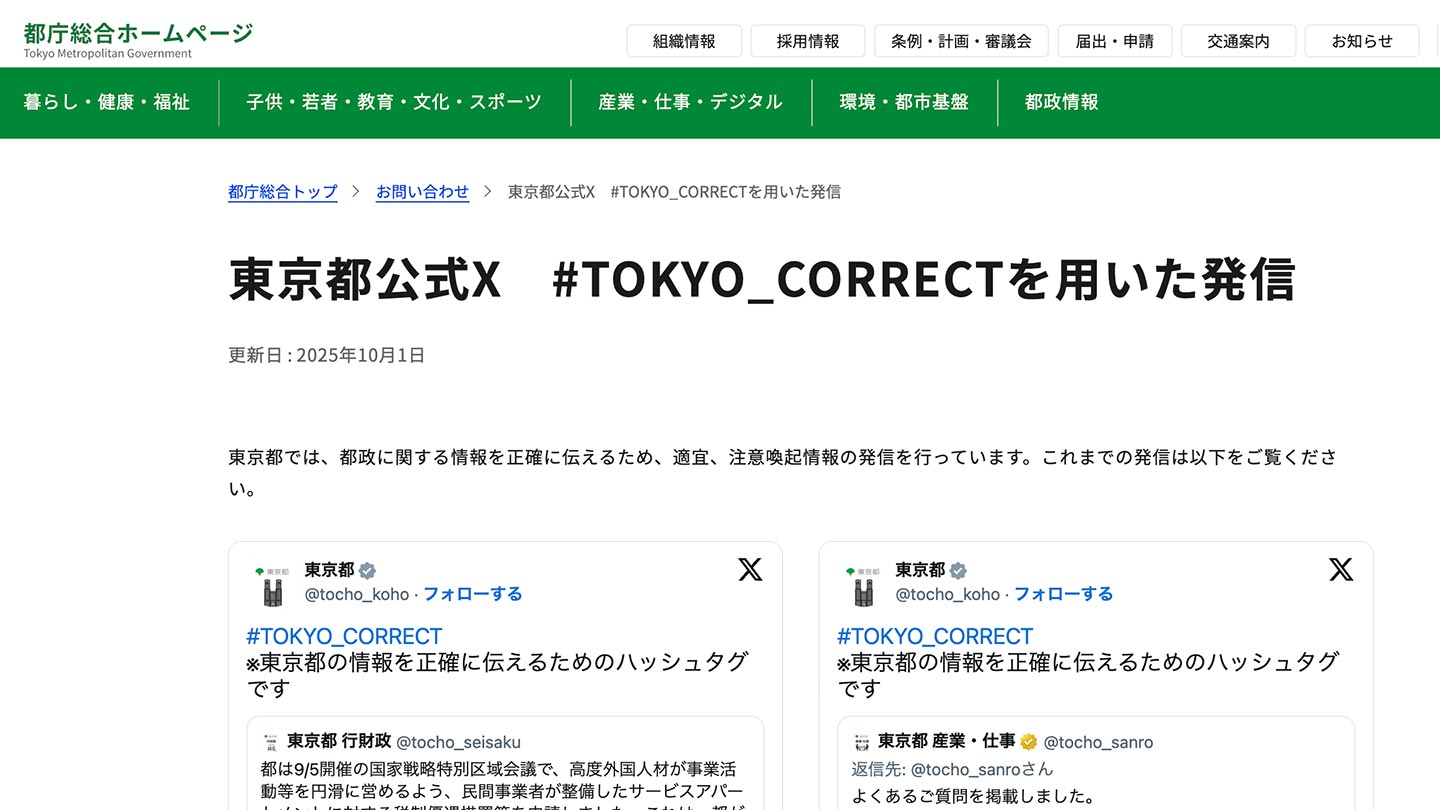Screen dimensions: 1440x810
Task: Select 都政情報 in the green navigation bar
Action: (x=1062, y=102)
